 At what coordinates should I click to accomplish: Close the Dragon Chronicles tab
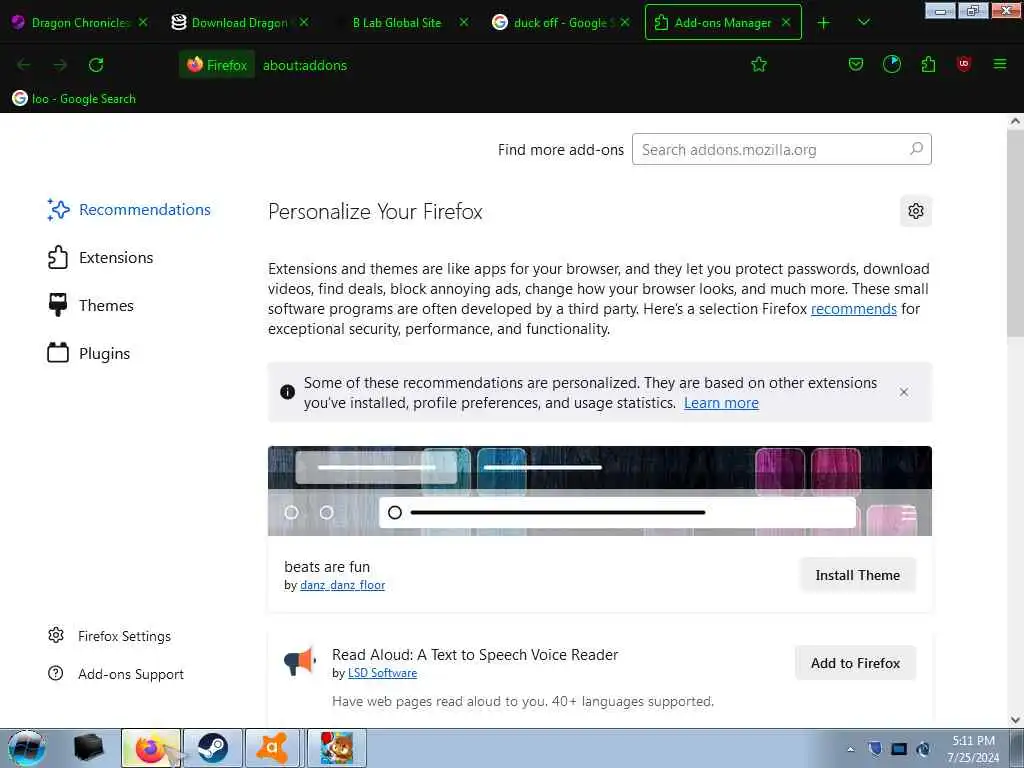[143, 22]
